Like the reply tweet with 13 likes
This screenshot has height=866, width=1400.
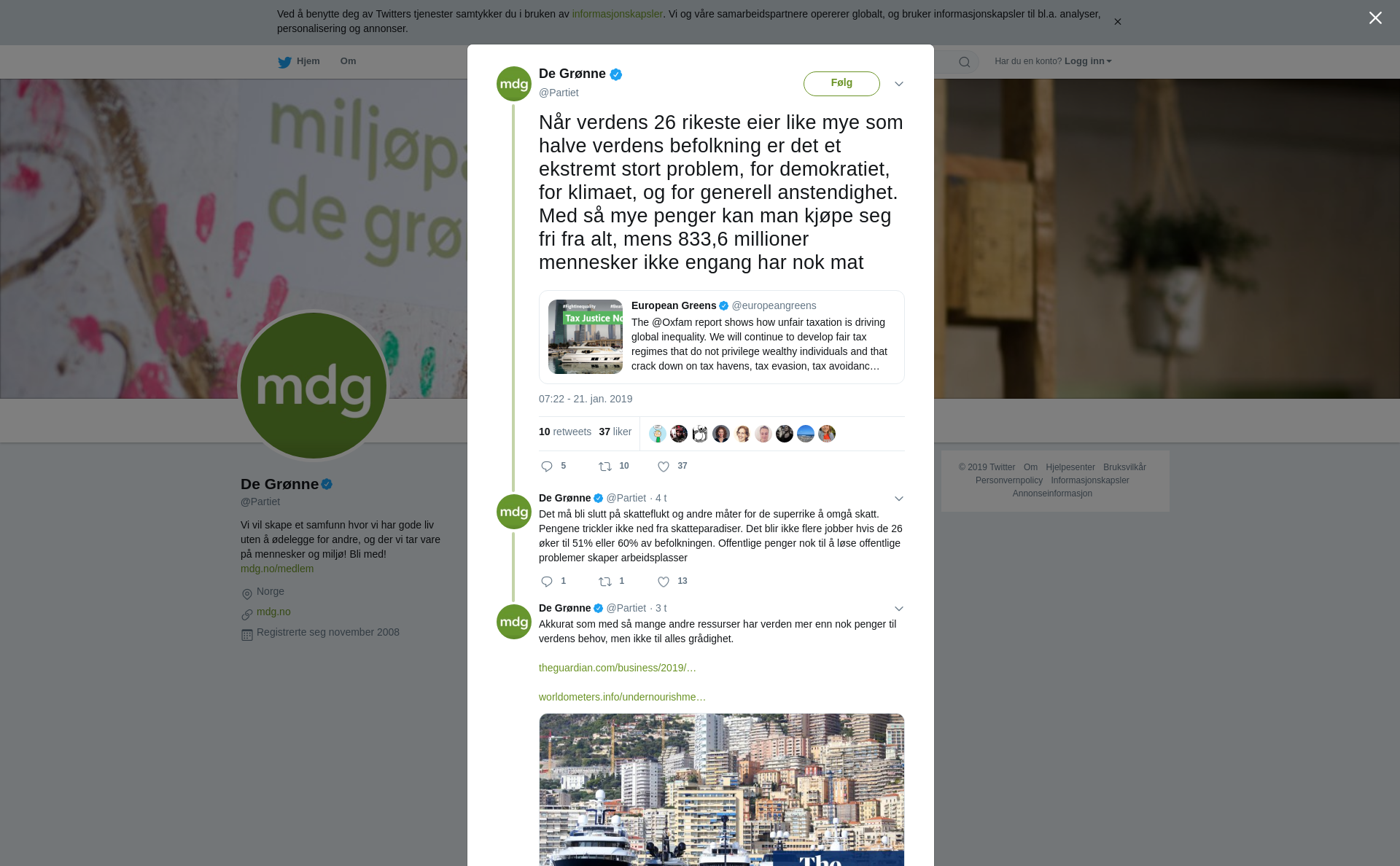click(x=664, y=582)
